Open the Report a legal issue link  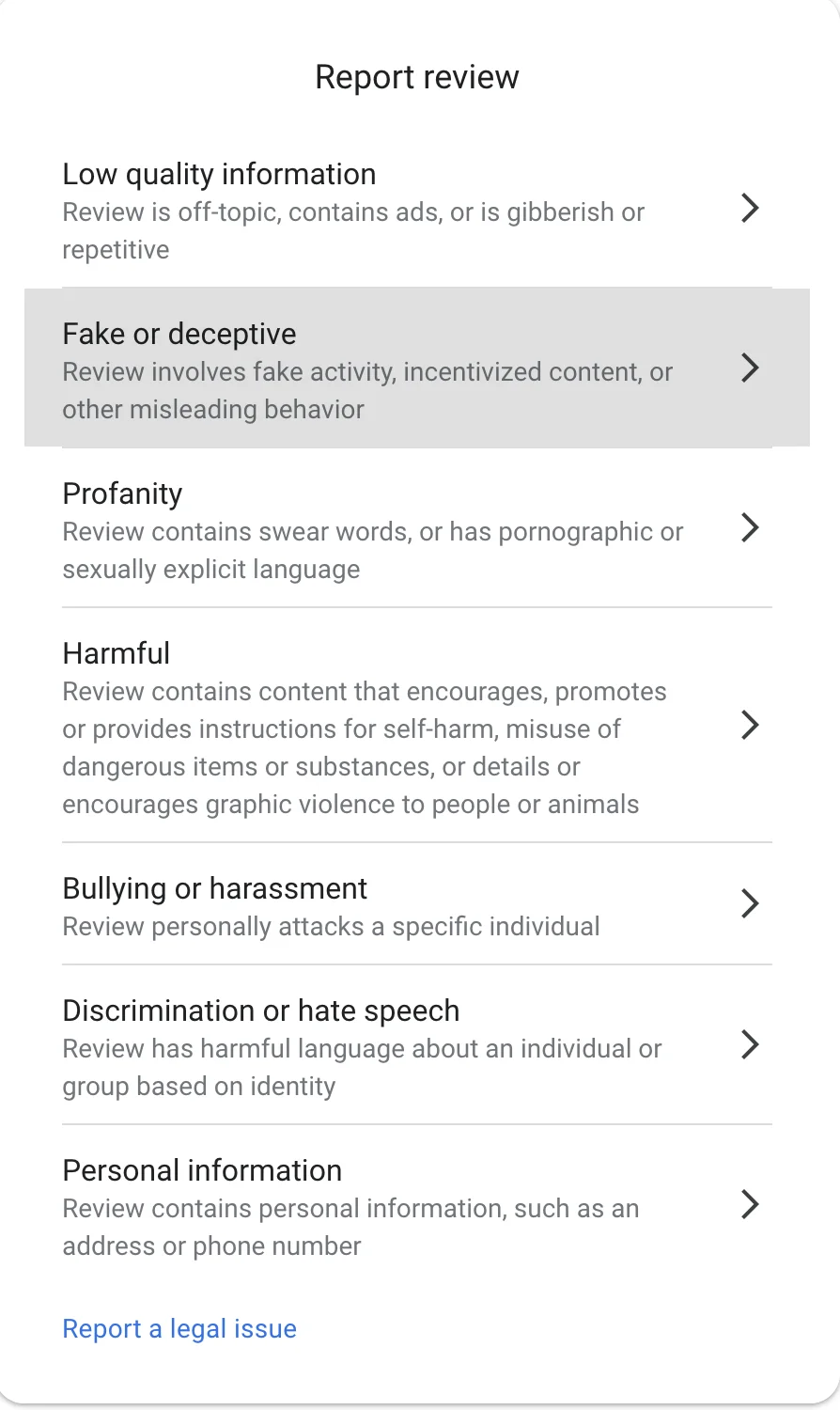[179, 1328]
